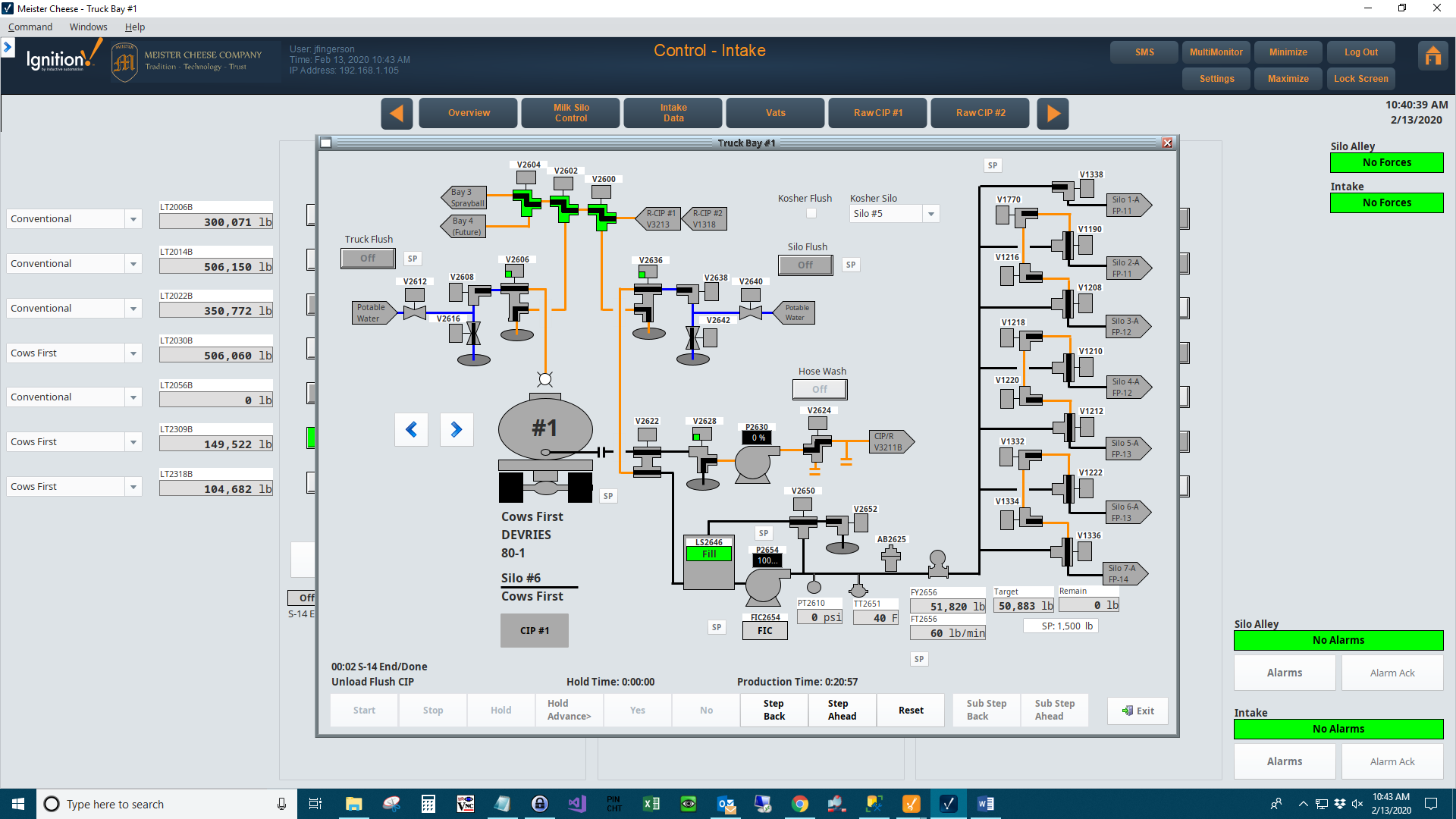Image resolution: width=1456 pixels, height=819 pixels.
Task: Select valve V2624 actuator
Action: [817, 424]
